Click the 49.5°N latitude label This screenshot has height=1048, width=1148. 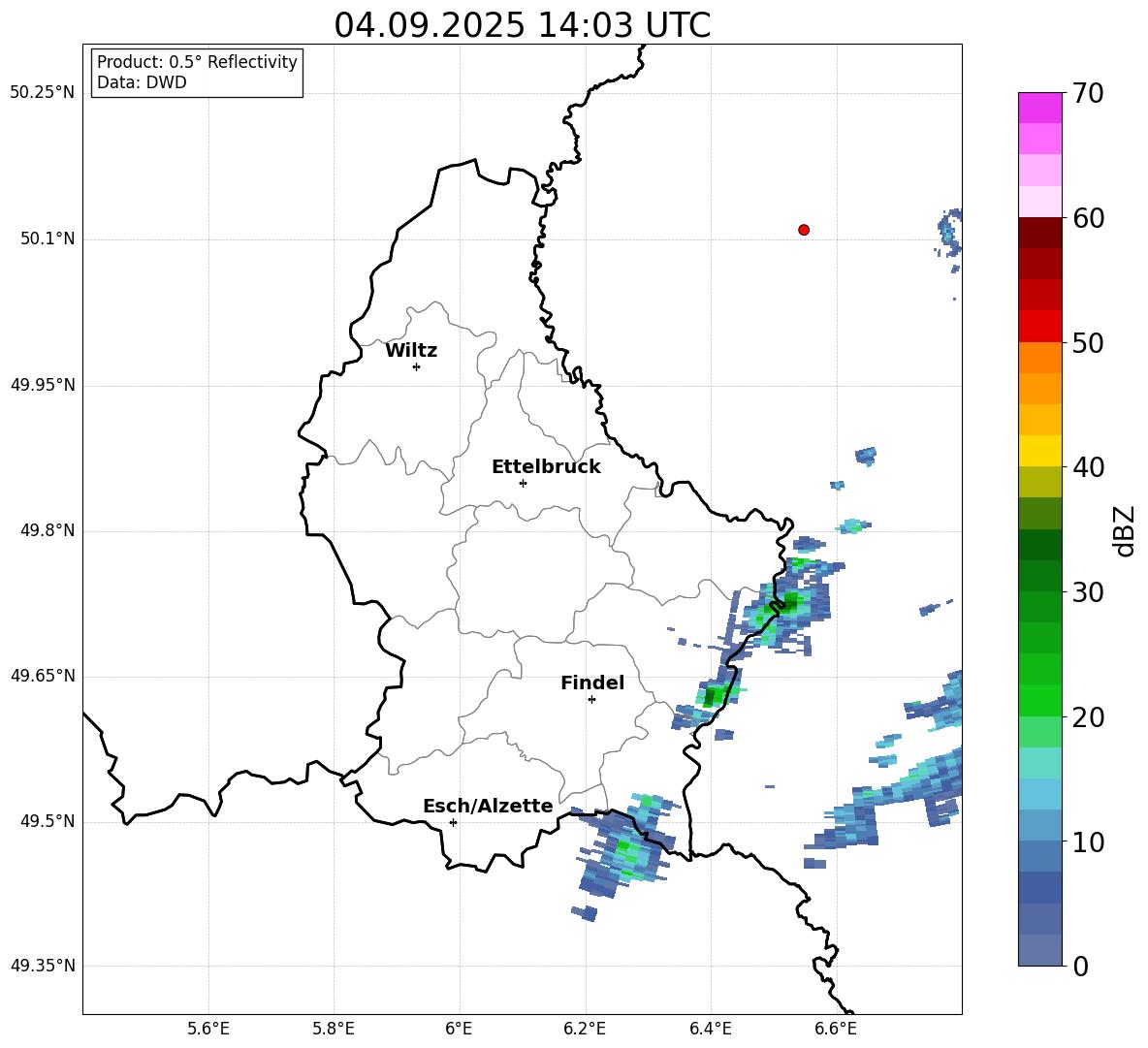[47, 821]
